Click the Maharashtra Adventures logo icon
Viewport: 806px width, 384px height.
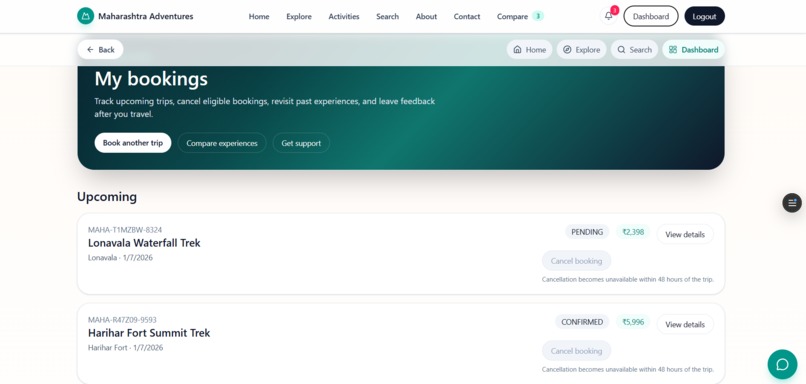[85, 16]
